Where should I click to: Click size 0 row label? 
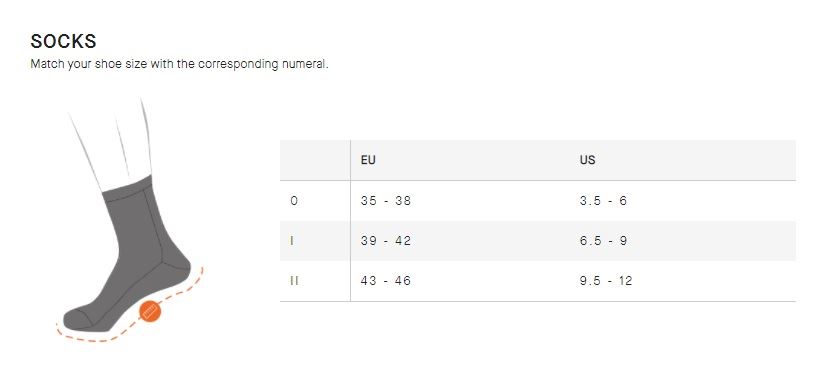[x=294, y=200]
